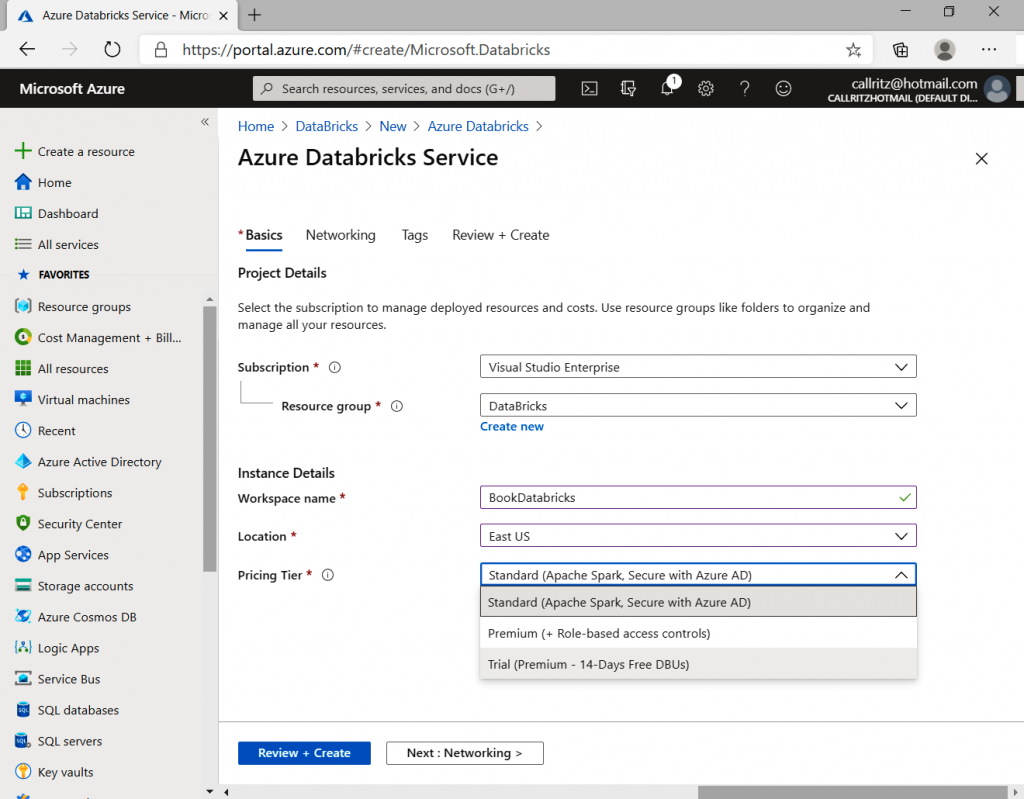Open portal settings gear icon
The height and width of the screenshot is (799, 1024).
[706, 88]
